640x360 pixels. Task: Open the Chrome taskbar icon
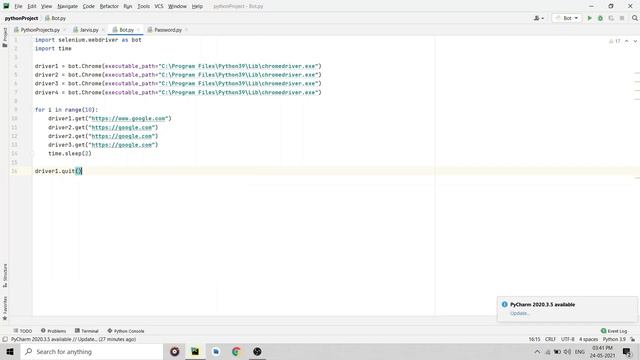coord(236,351)
